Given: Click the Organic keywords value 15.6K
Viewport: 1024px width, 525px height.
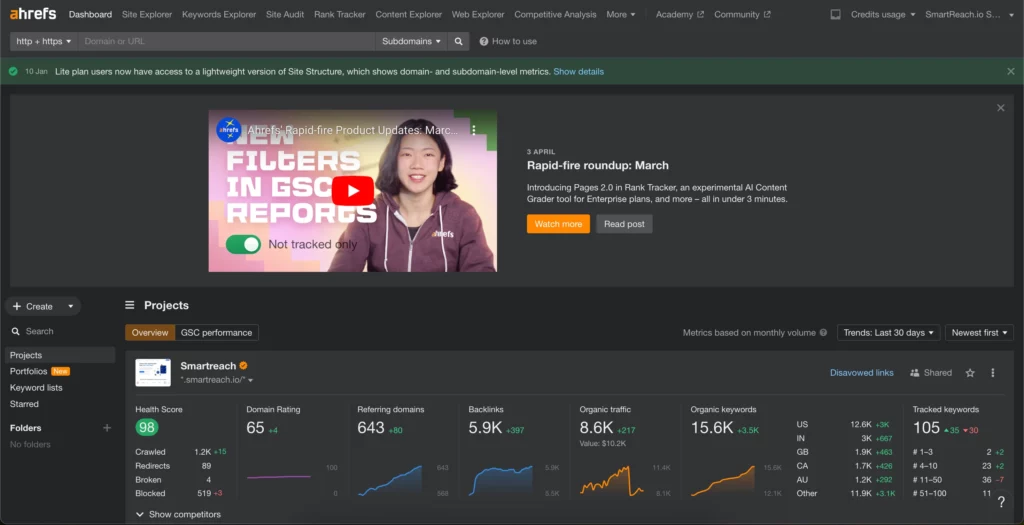Looking at the screenshot, I should (x=712, y=428).
